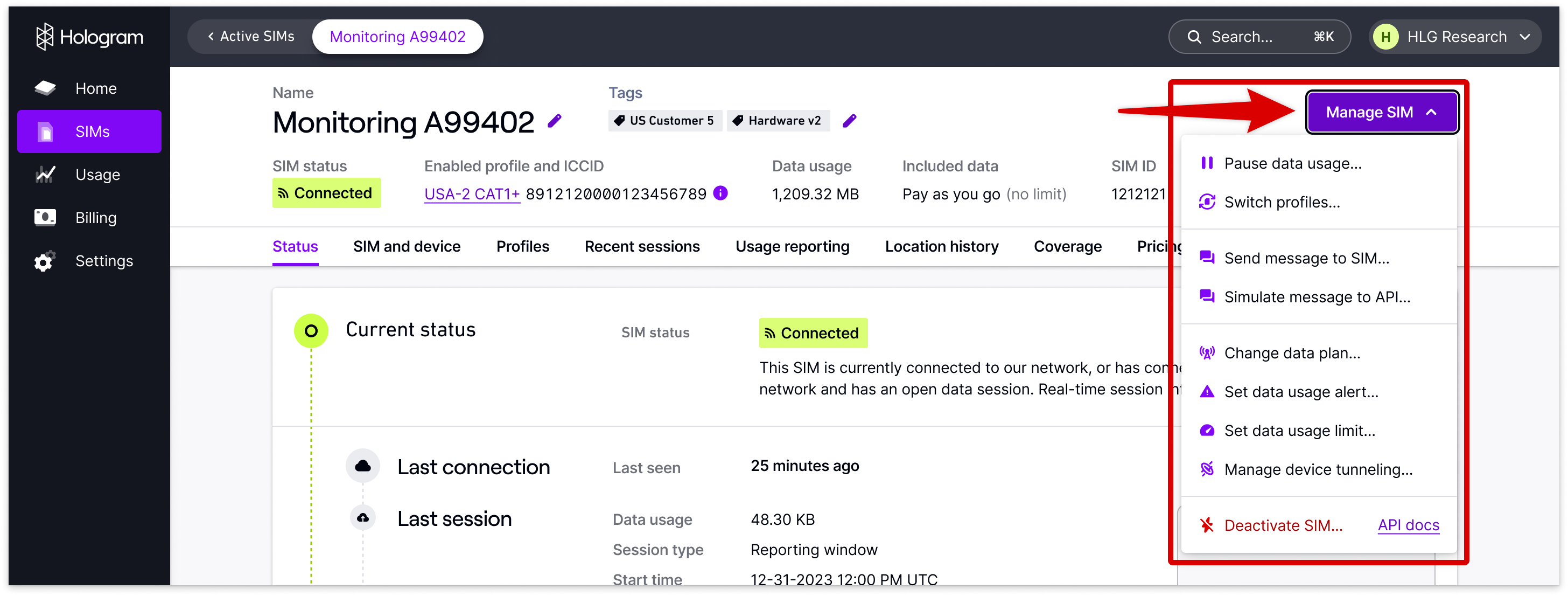Open the Coverage tab
Screen dimensions: 1568x596
[x=1068, y=247]
